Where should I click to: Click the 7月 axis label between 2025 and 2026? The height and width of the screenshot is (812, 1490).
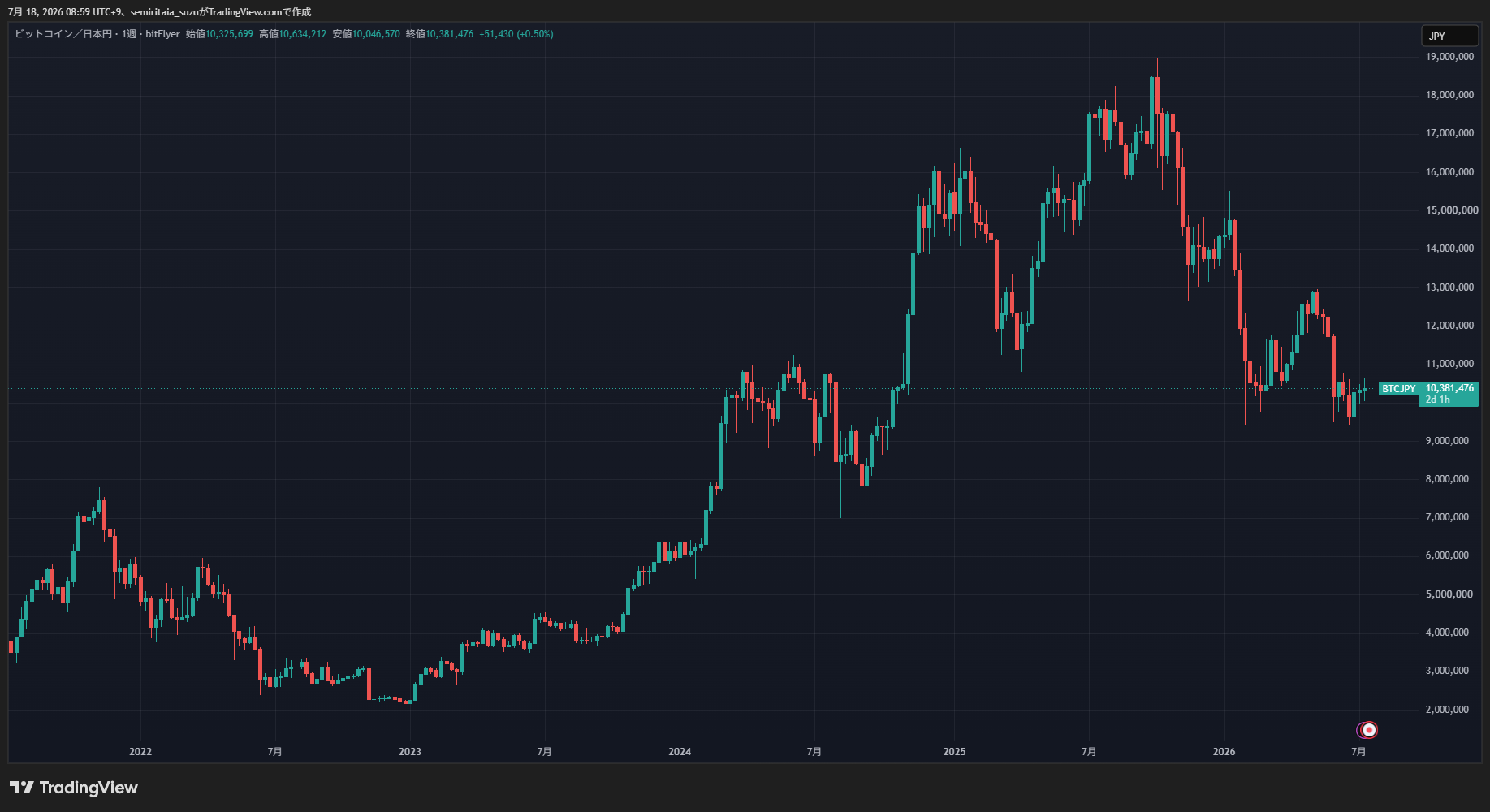coord(1090,752)
